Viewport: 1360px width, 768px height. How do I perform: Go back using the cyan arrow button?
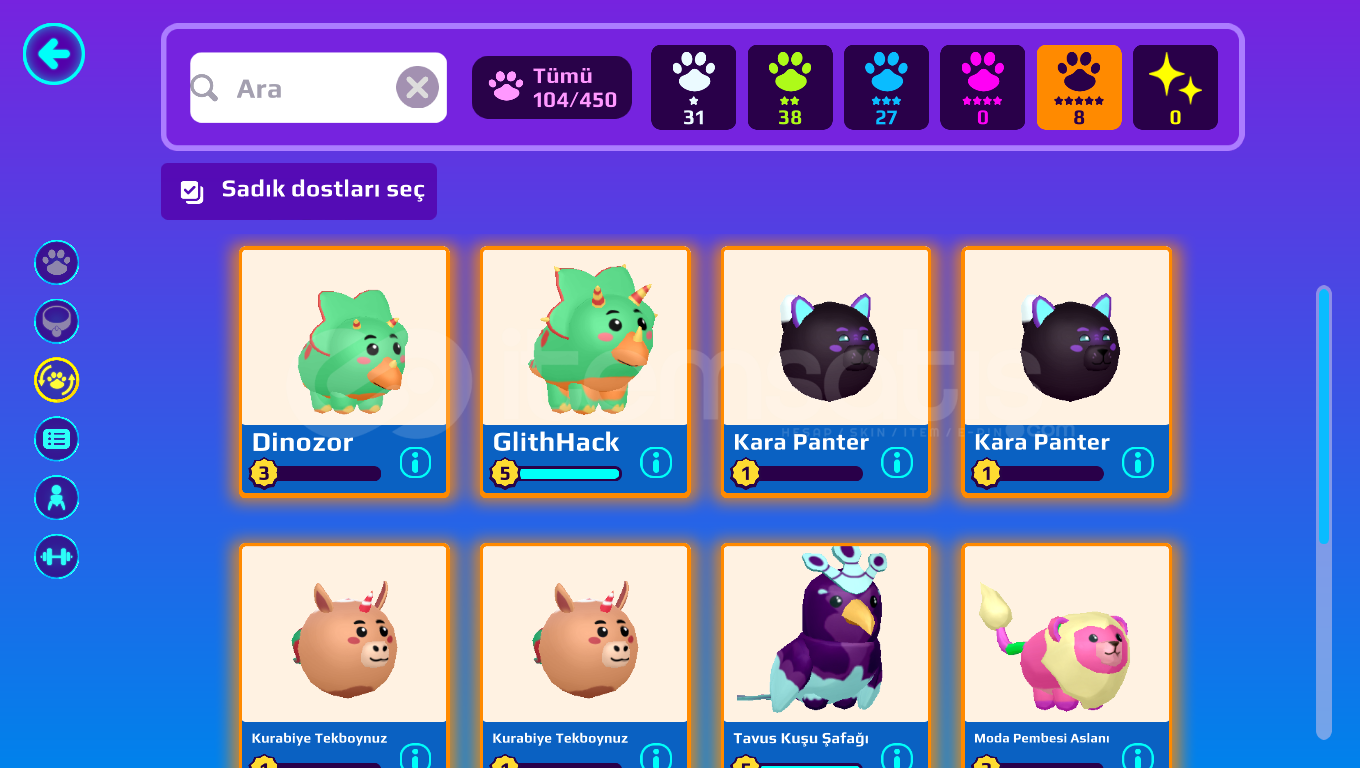click(x=54, y=54)
